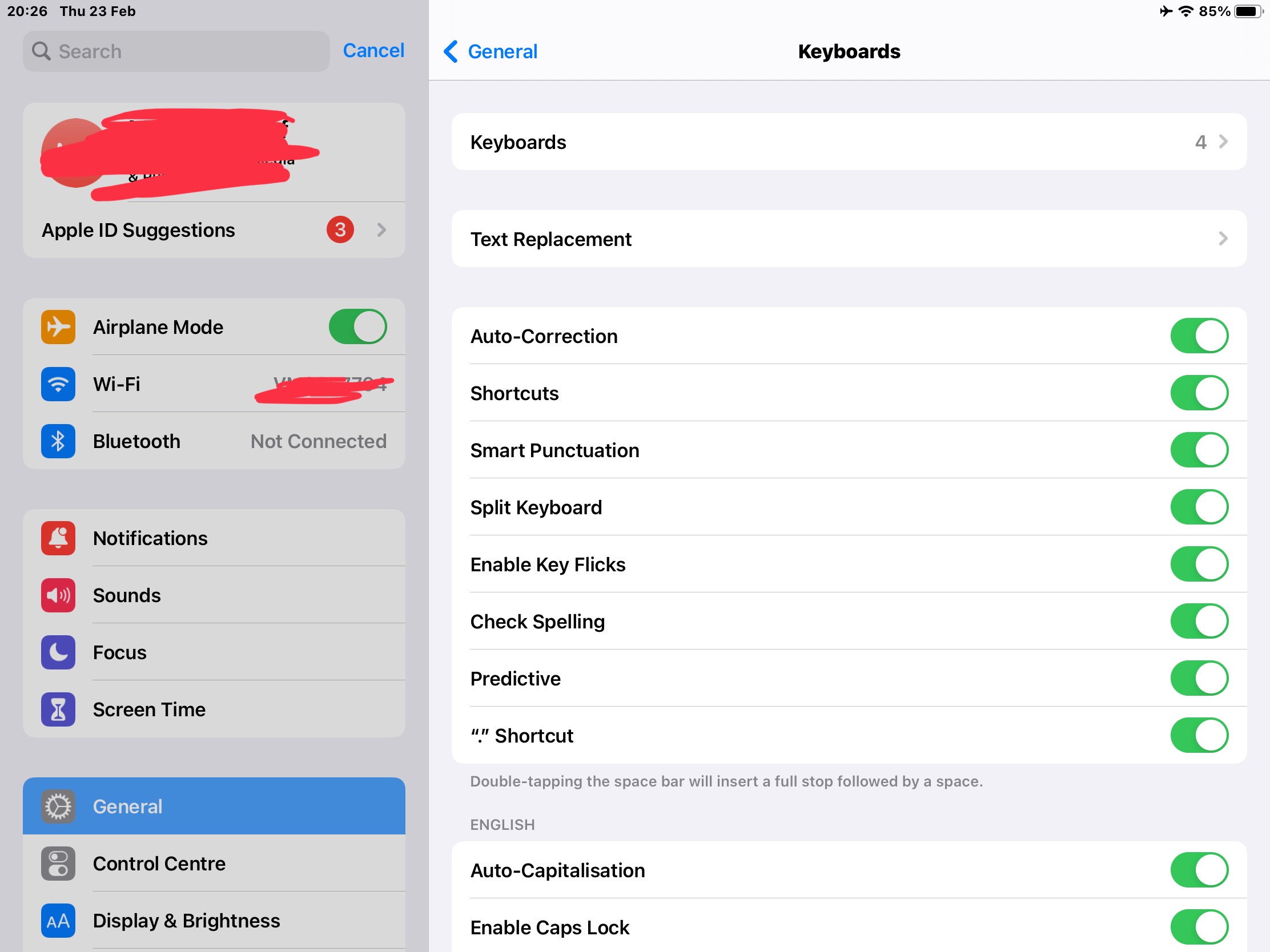Turn off the Auto-Correction switch
This screenshot has height=952, width=1270.
(x=1199, y=336)
